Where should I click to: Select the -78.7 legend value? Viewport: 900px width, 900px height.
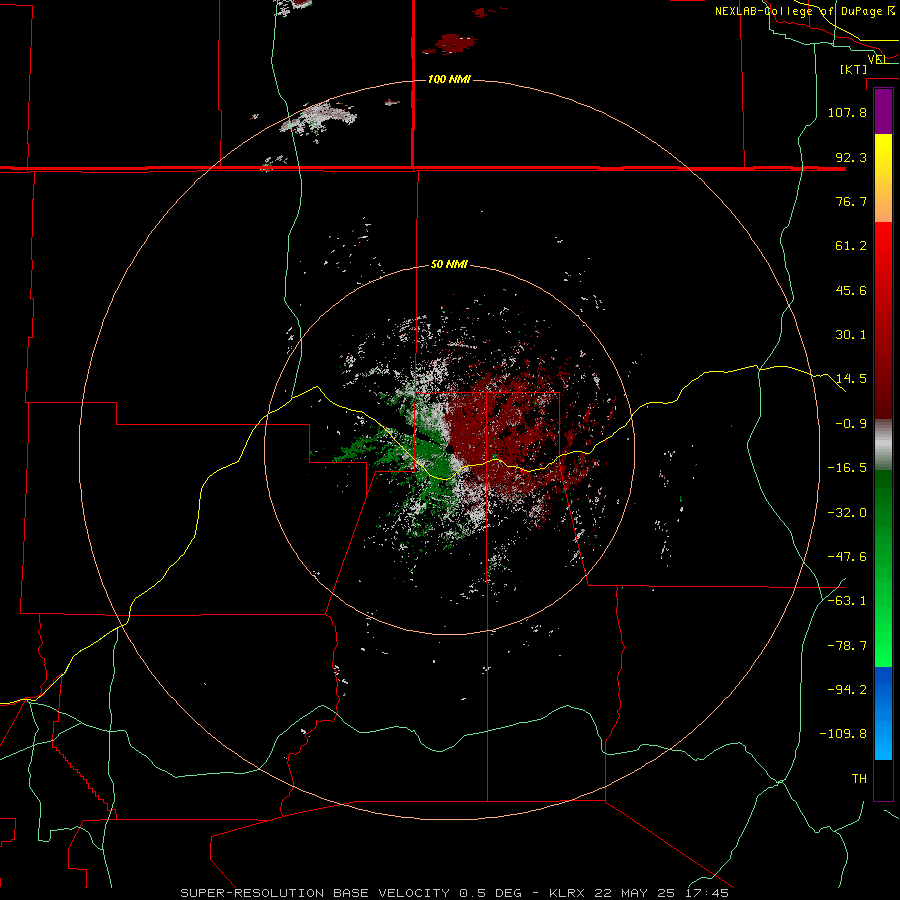[847, 646]
